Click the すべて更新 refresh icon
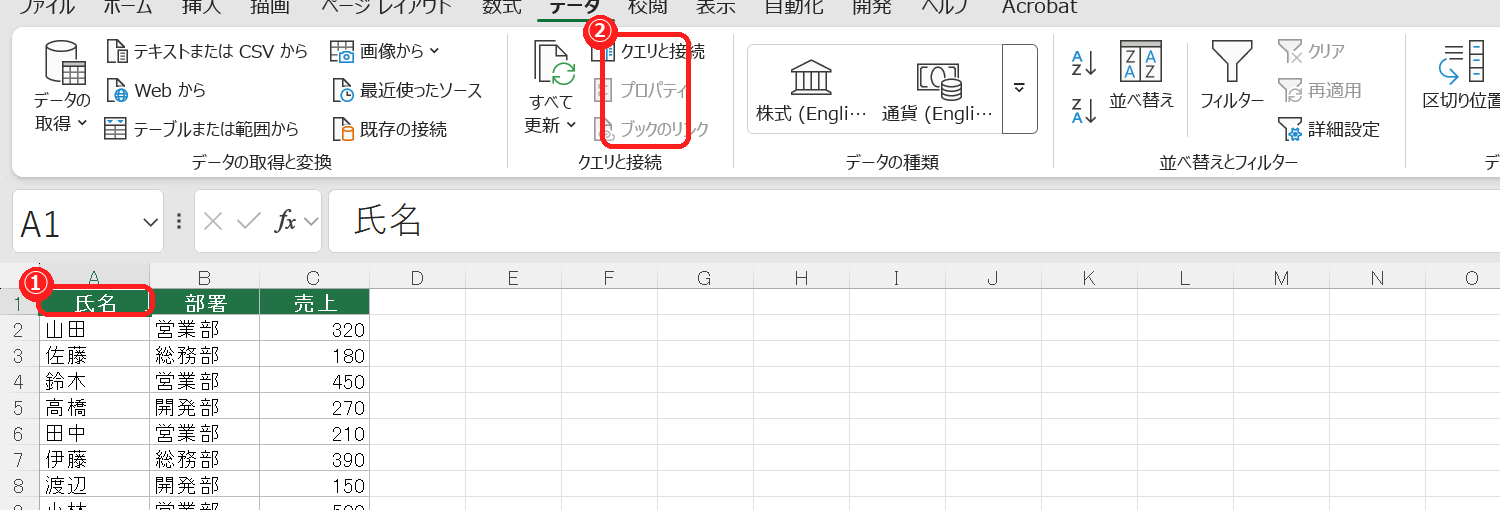Image resolution: width=1500 pixels, height=510 pixels. [555, 63]
